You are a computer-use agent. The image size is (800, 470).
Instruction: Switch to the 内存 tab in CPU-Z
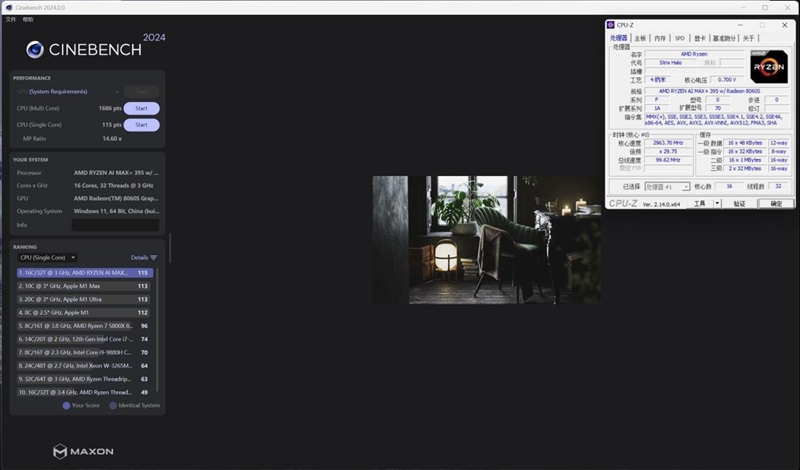(x=659, y=38)
